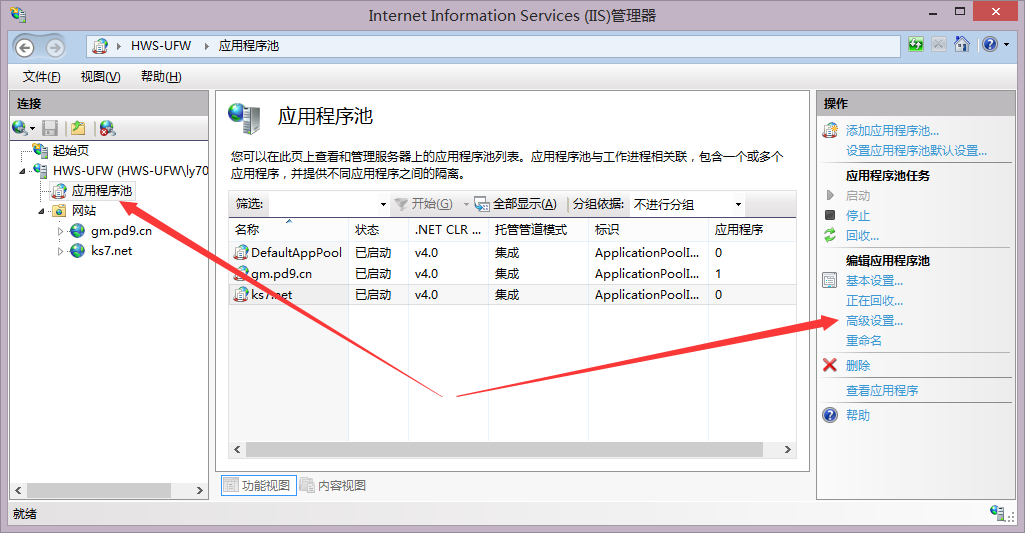Viewport: 1025px width, 533px height.
Task: Click connect-to-server globe icon in Connections
Action: (20, 128)
